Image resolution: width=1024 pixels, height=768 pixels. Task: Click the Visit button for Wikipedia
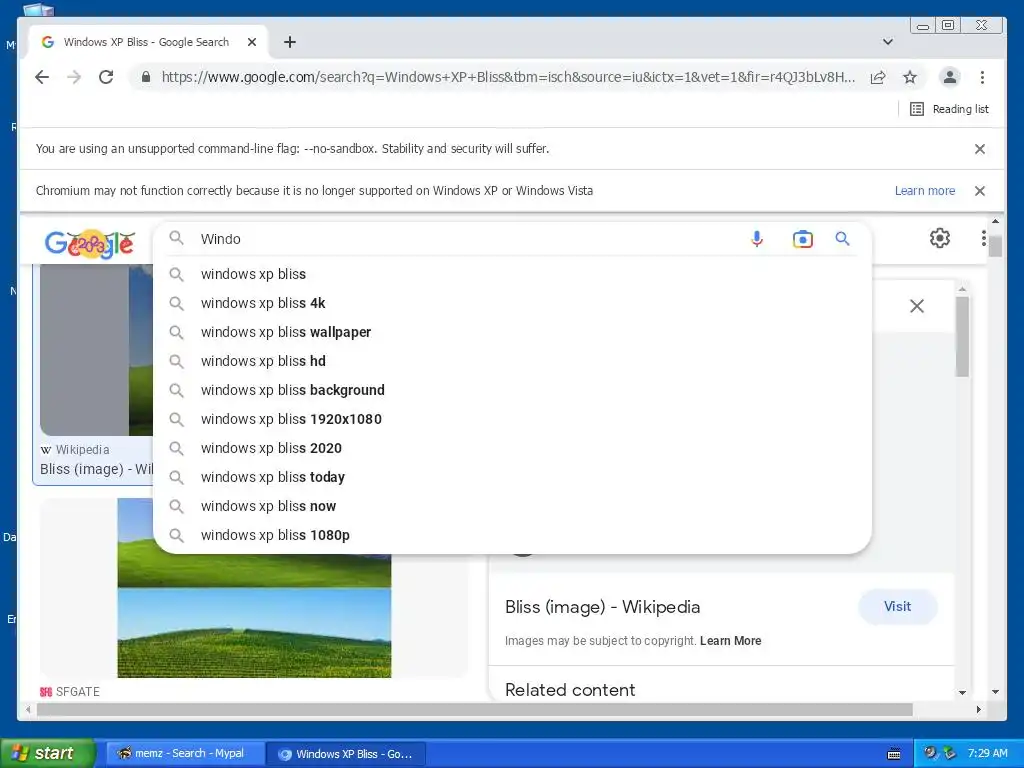(897, 607)
